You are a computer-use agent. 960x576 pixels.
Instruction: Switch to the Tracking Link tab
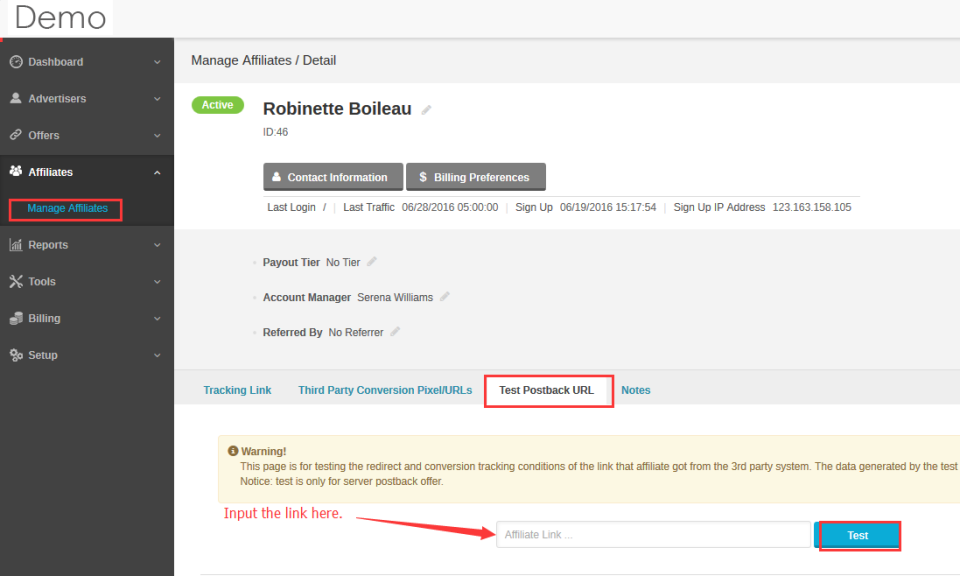tap(237, 390)
